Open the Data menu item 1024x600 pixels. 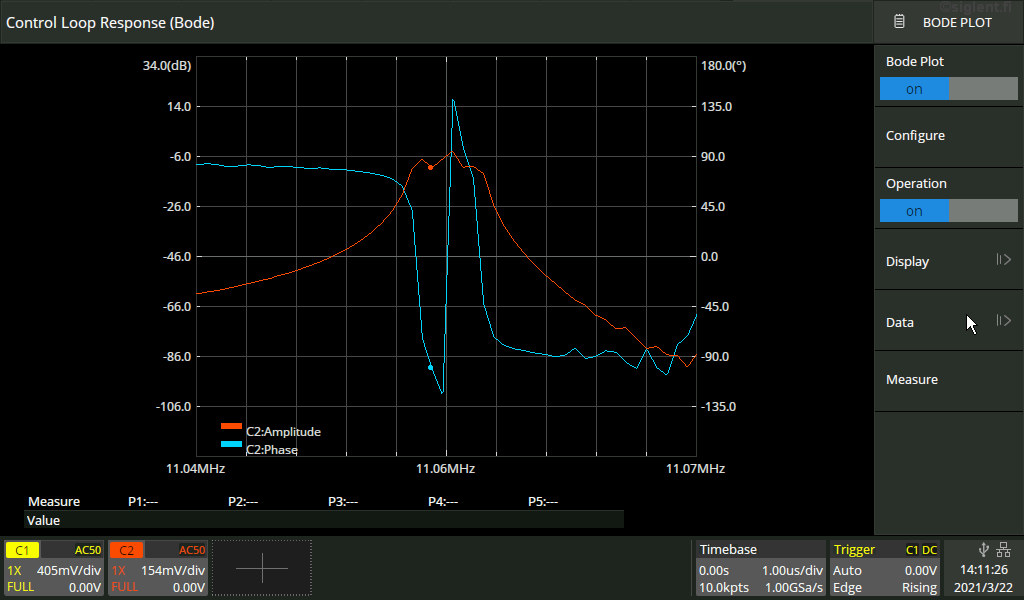pyautogui.click(x=948, y=322)
